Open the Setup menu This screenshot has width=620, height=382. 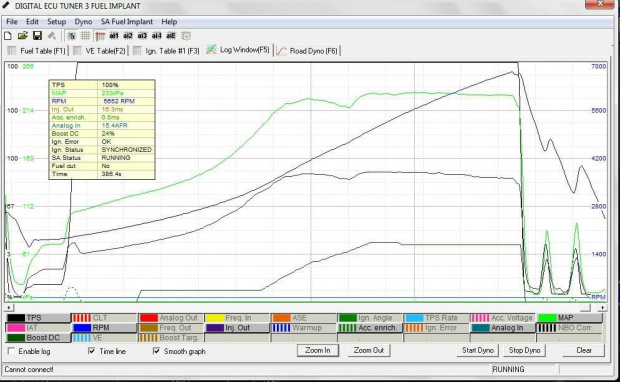coord(57,22)
